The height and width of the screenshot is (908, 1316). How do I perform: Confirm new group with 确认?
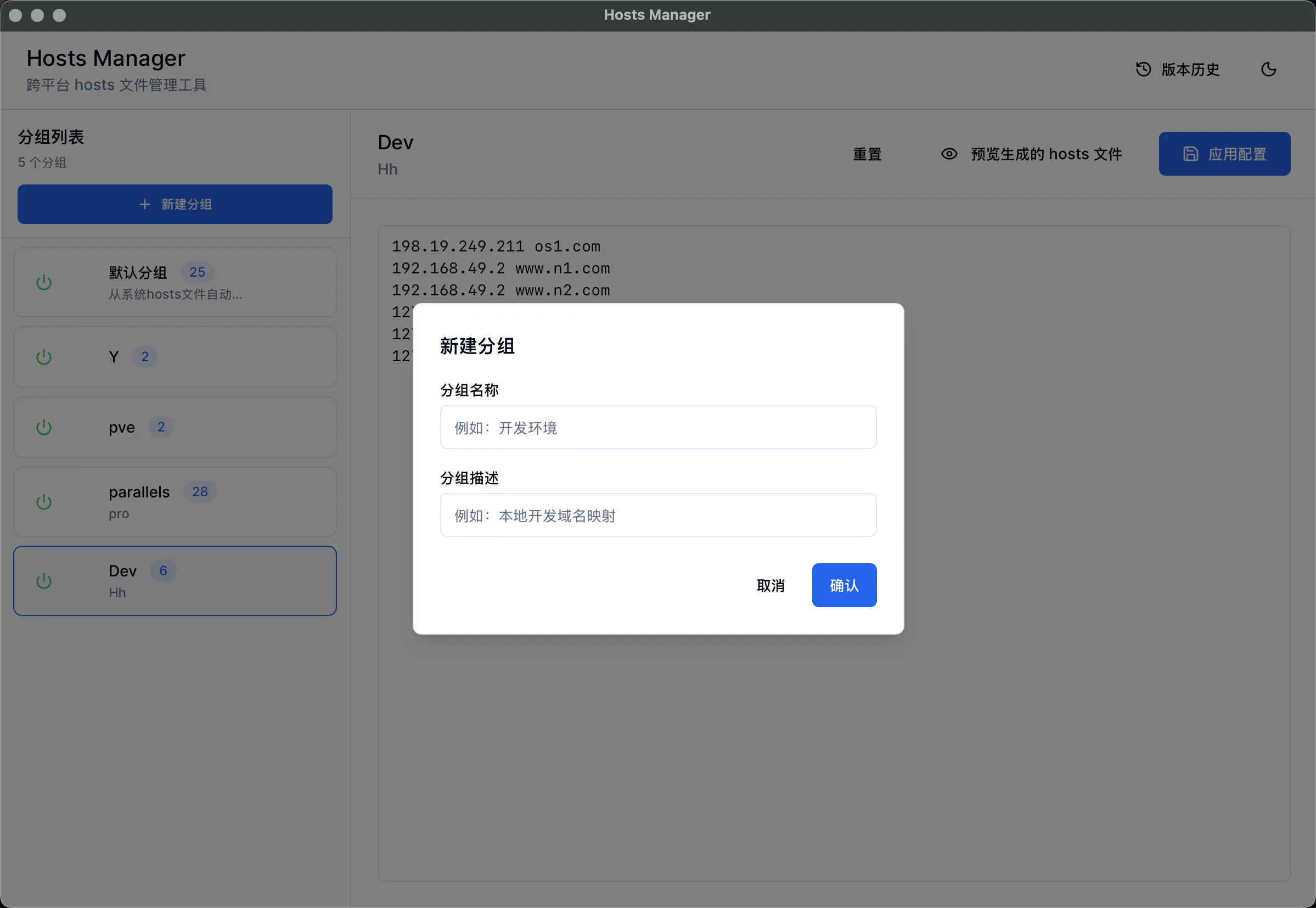[844, 585]
